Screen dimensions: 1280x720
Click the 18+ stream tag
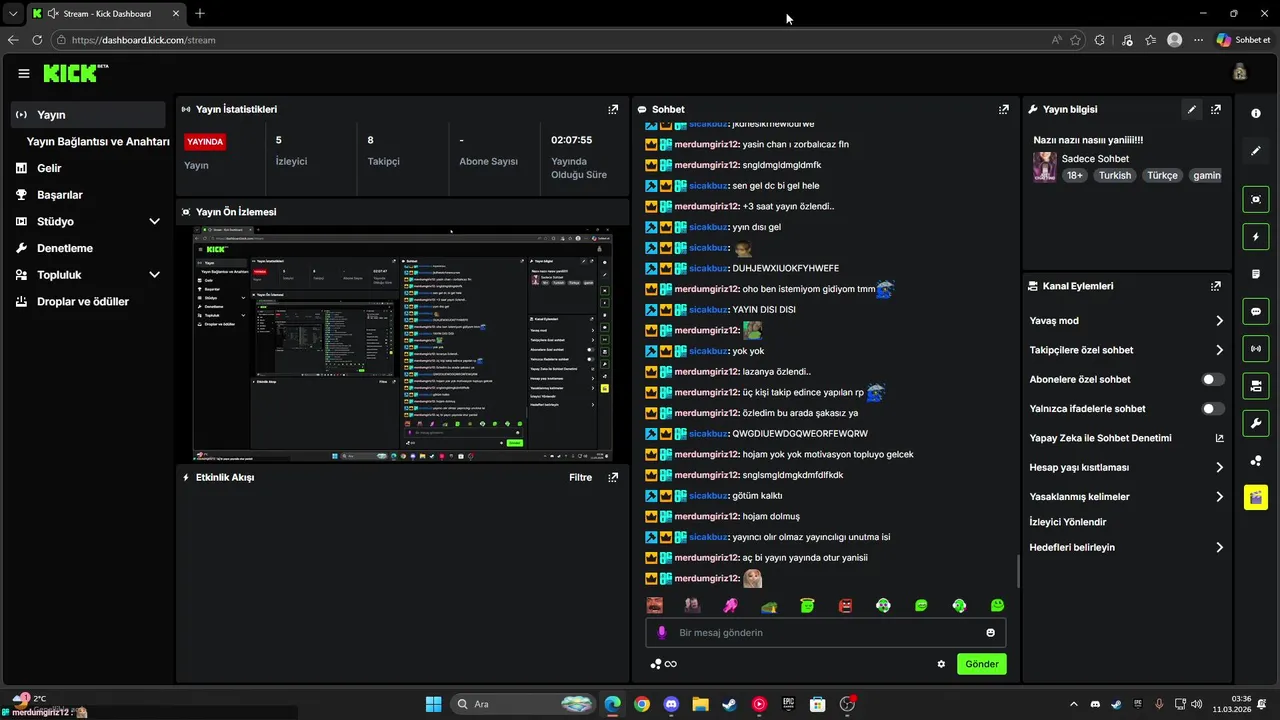pos(1075,175)
